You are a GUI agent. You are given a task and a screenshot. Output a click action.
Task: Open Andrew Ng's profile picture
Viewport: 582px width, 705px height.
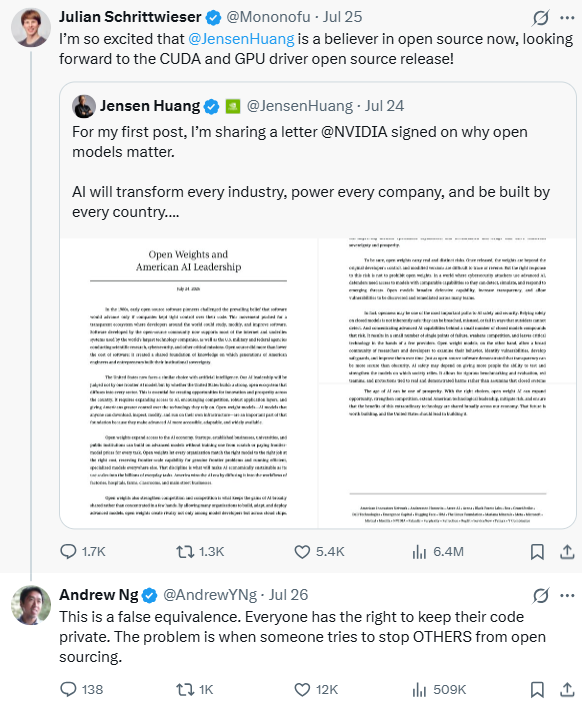click(31, 605)
